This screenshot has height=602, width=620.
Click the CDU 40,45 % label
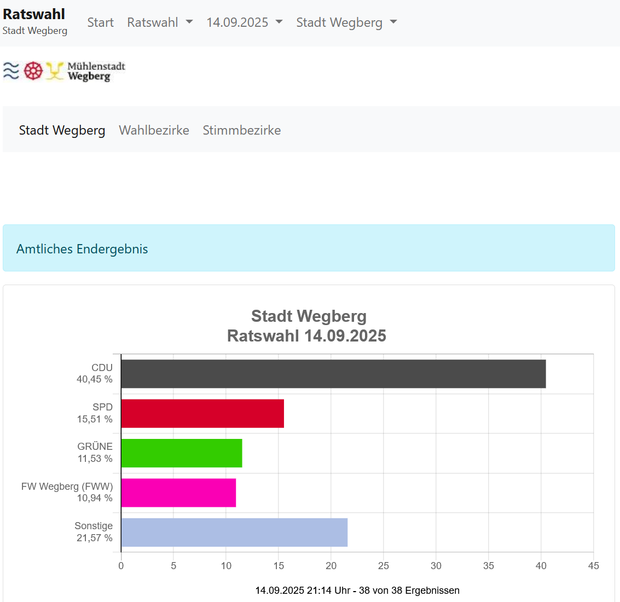[95, 373]
